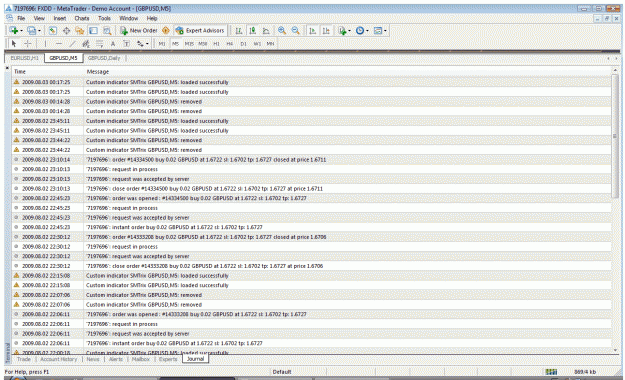
Task: Expand the New Chart dropdown arrow
Action: click(x=21, y=31)
